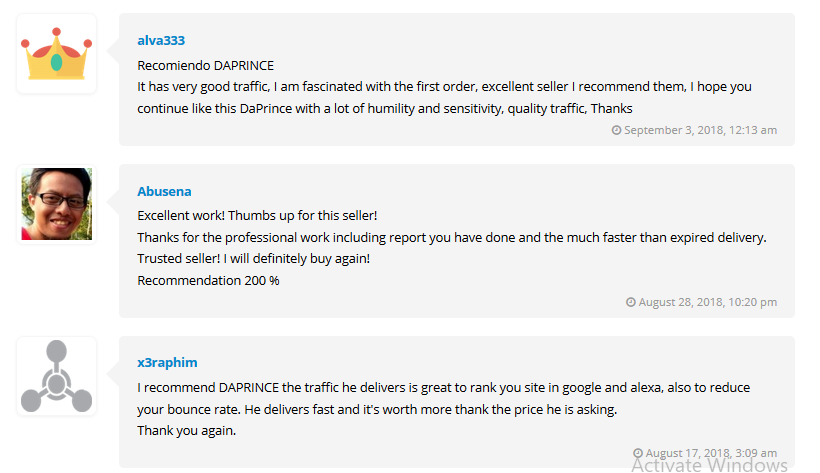Visit the Abusena profile link
The height and width of the screenshot is (473, 820).
[x=164, y=191]
